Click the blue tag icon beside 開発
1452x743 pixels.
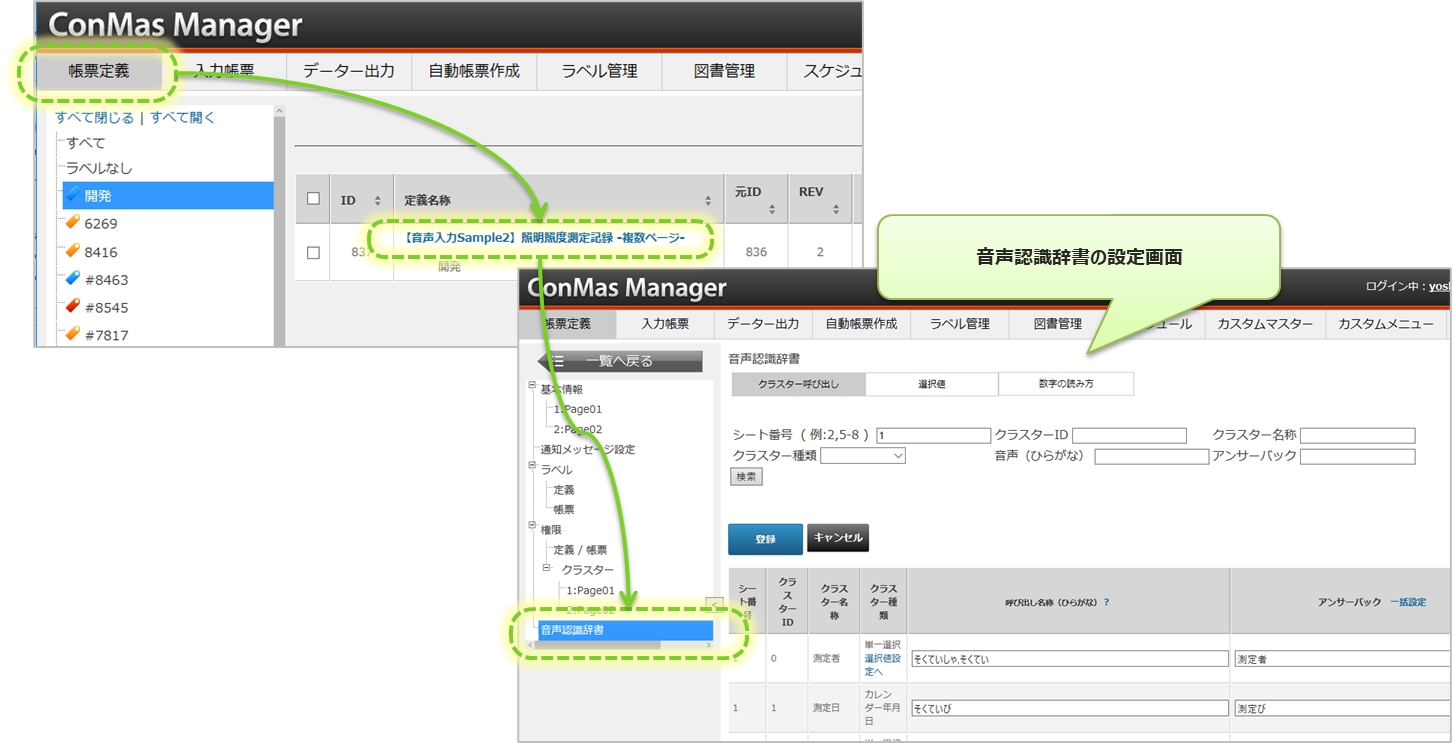click(73, 195)
